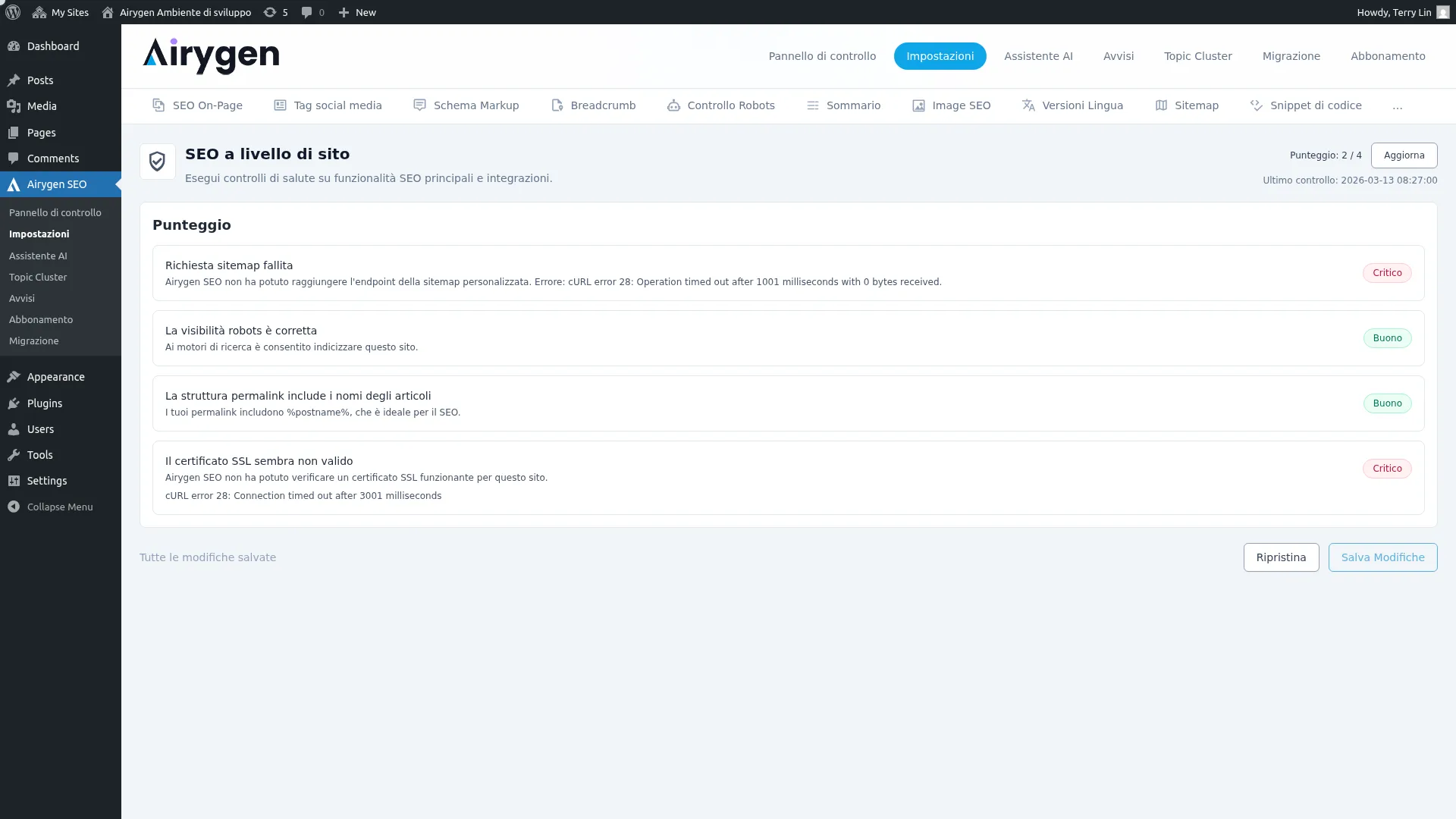Open Assistente AI in sidebar submenu
The width and height of the screenshot is (1456, 819).
click(38, 256)
